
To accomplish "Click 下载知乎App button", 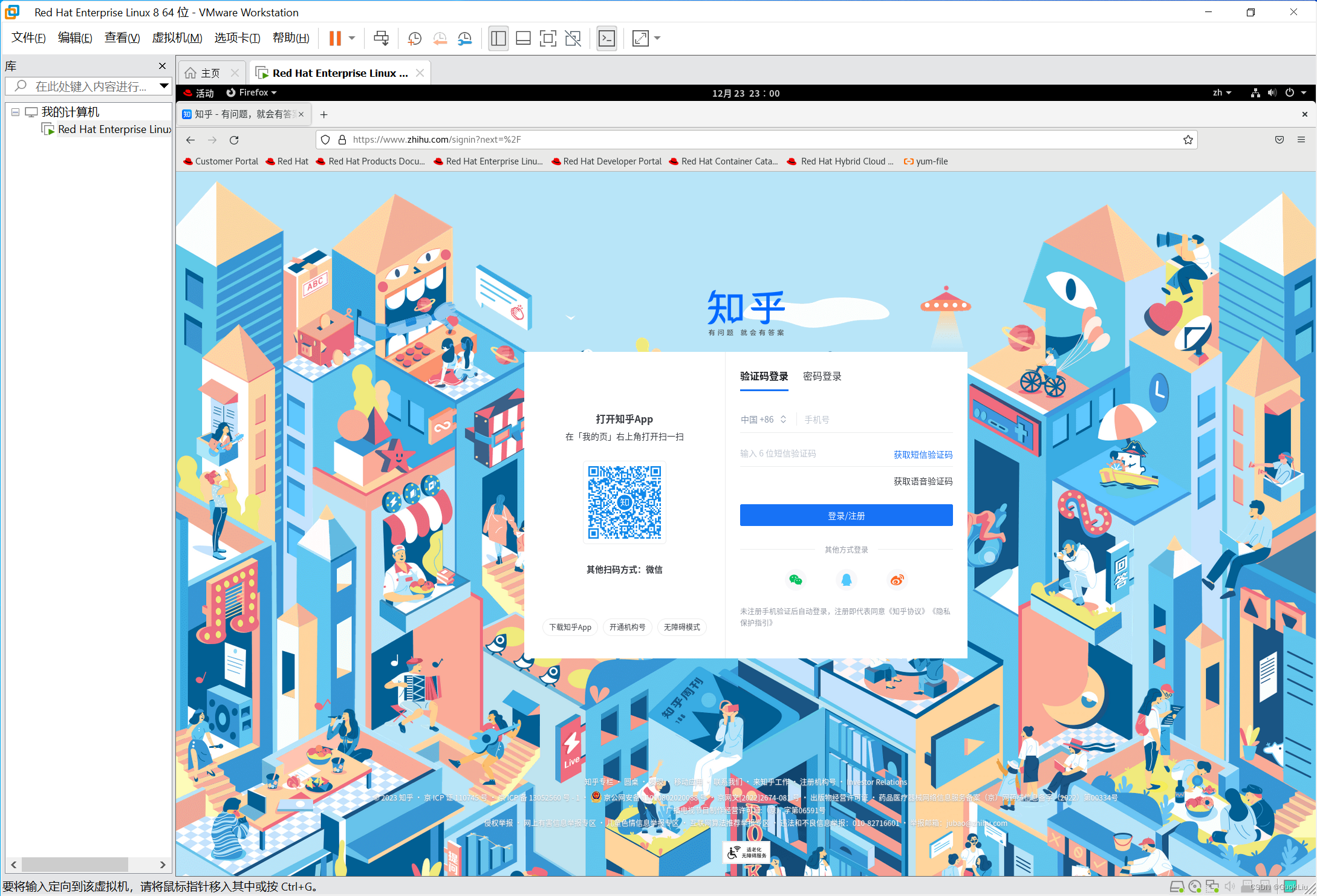I will pos(570,627).
